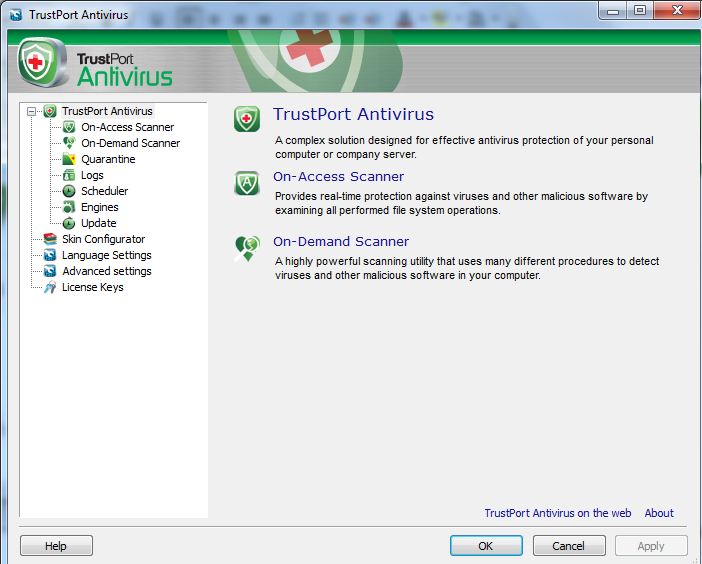Click the Cancel button

pyautogui.click(x=569, y=546)
